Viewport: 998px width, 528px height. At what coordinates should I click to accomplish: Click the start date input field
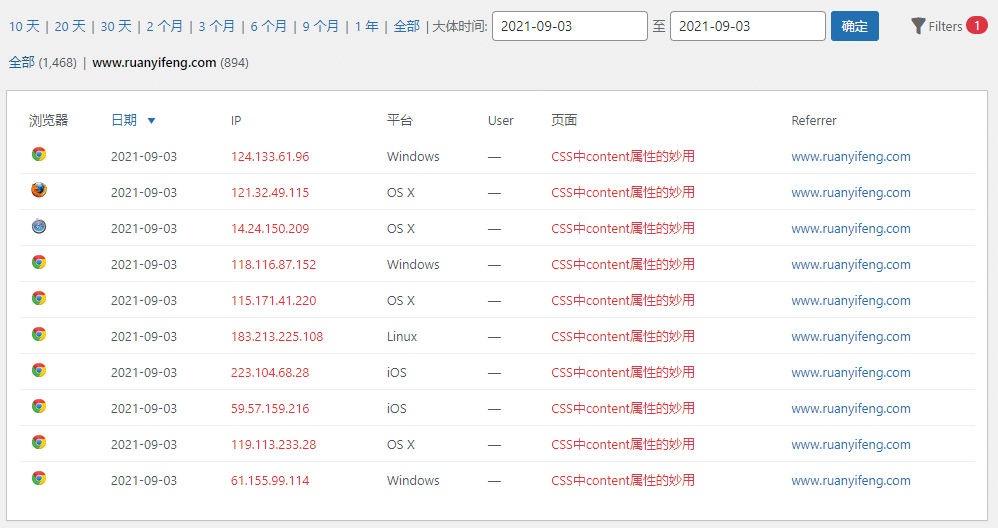coord(569,26)
